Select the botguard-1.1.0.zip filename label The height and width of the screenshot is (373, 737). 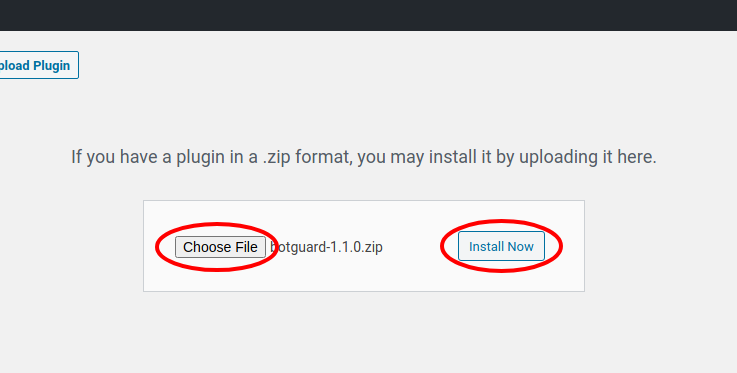click(327, 247)
